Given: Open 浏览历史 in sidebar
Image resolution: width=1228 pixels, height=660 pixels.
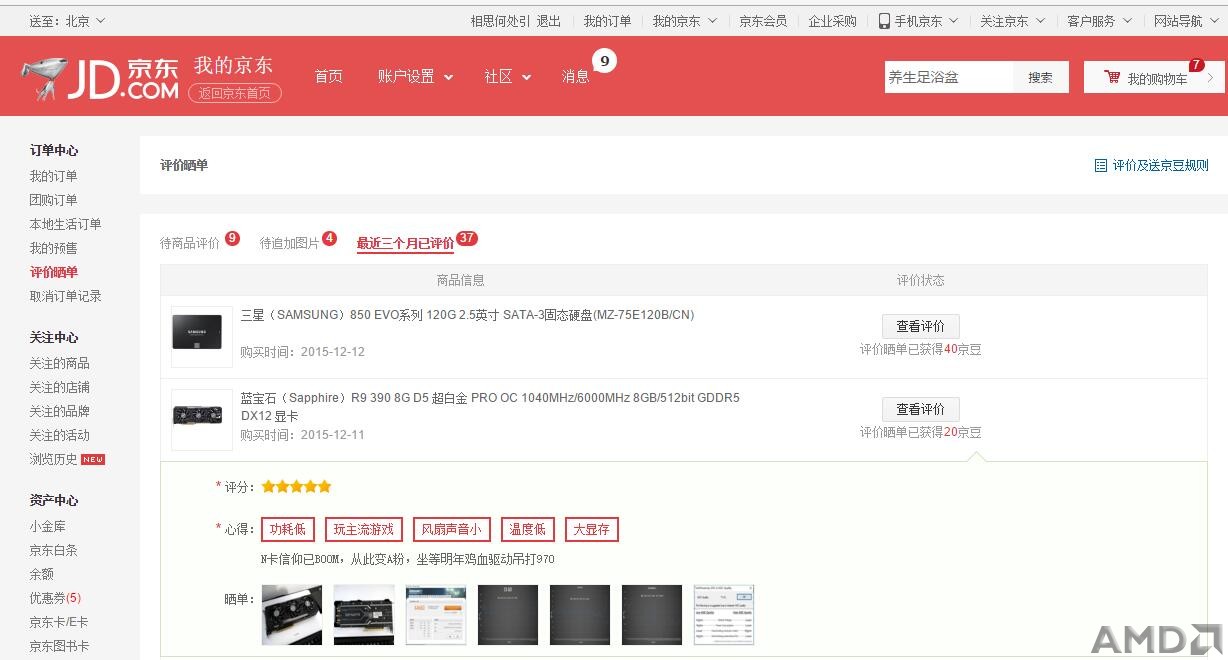Looking at the screenshot, I should (x=53, y=459).
